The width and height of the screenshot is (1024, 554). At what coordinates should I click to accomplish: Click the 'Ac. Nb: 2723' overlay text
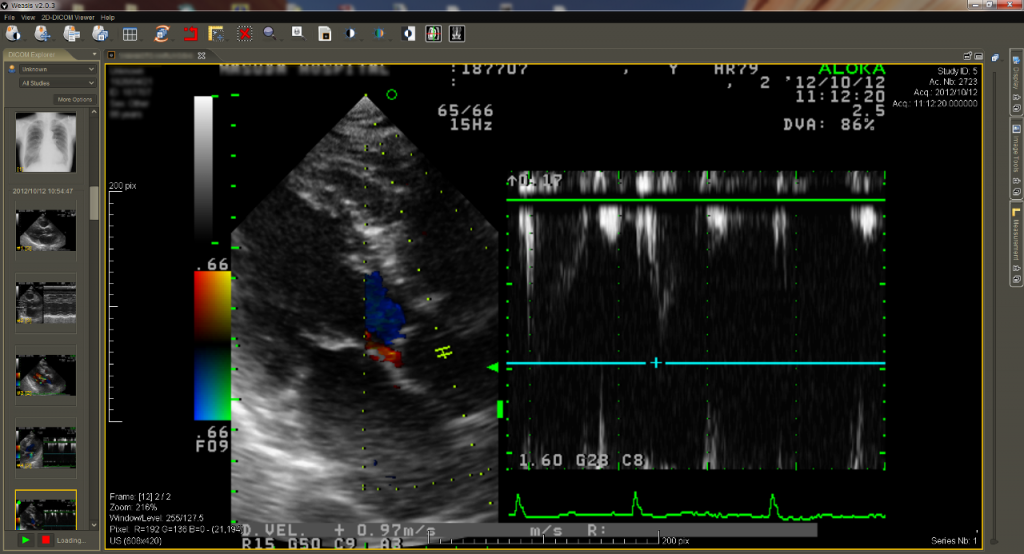[954, 82]
